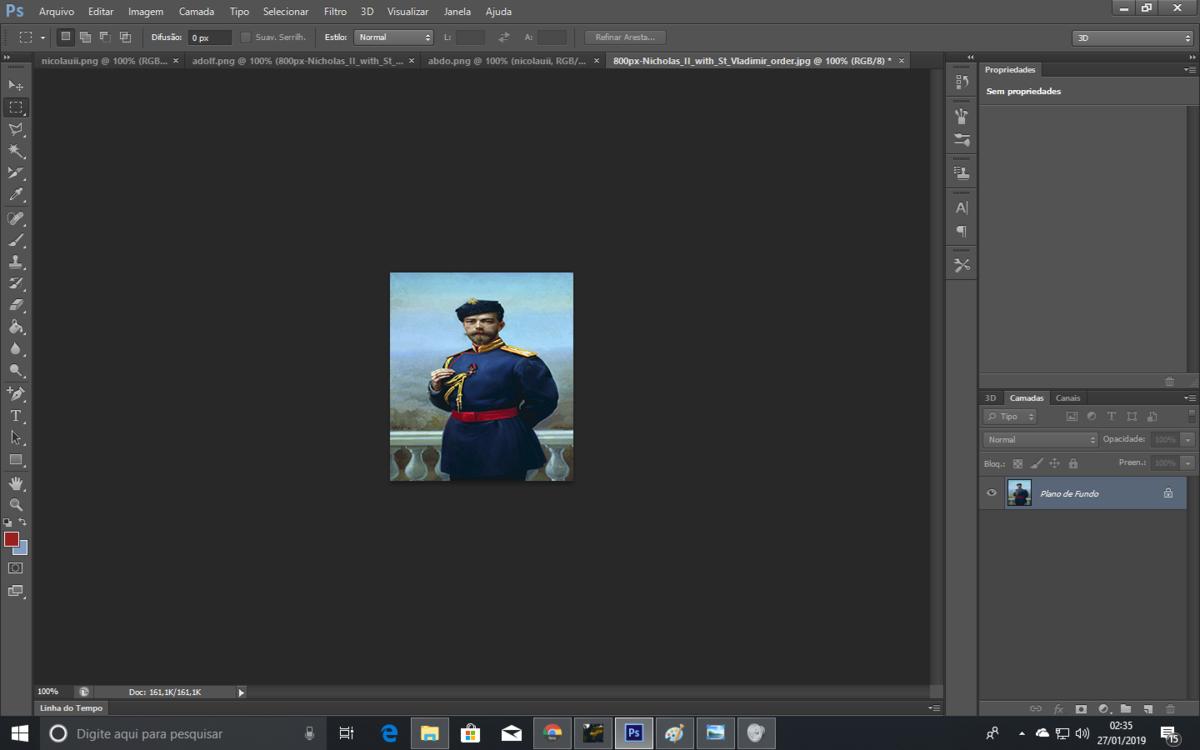This screenshot has width=1200, height=750.
Task: Open the Preen. fill dropdown arrow
Action: (x=1187, y=464)
